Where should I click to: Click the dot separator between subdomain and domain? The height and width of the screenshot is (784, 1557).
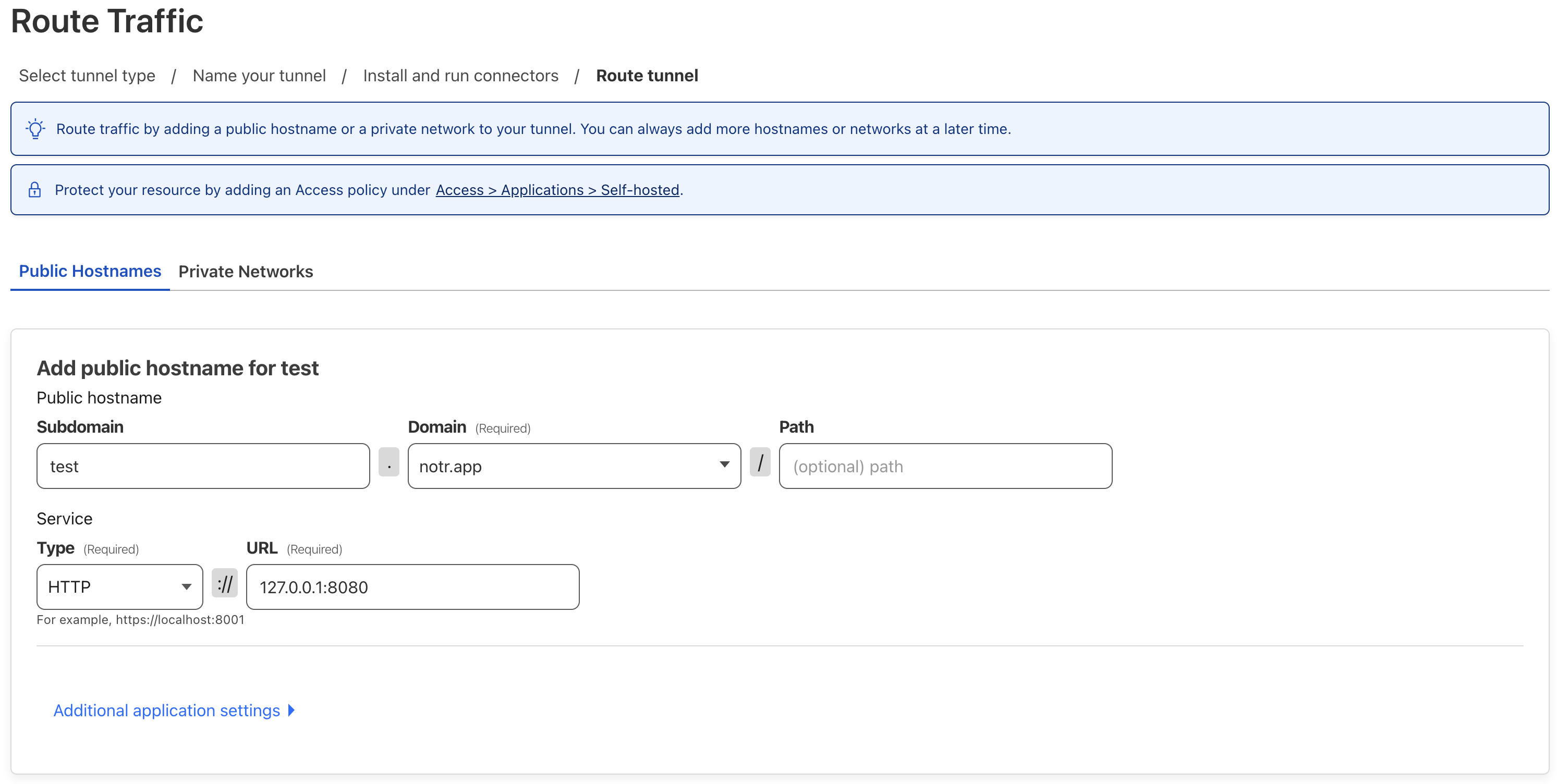(x=389, y=466)
